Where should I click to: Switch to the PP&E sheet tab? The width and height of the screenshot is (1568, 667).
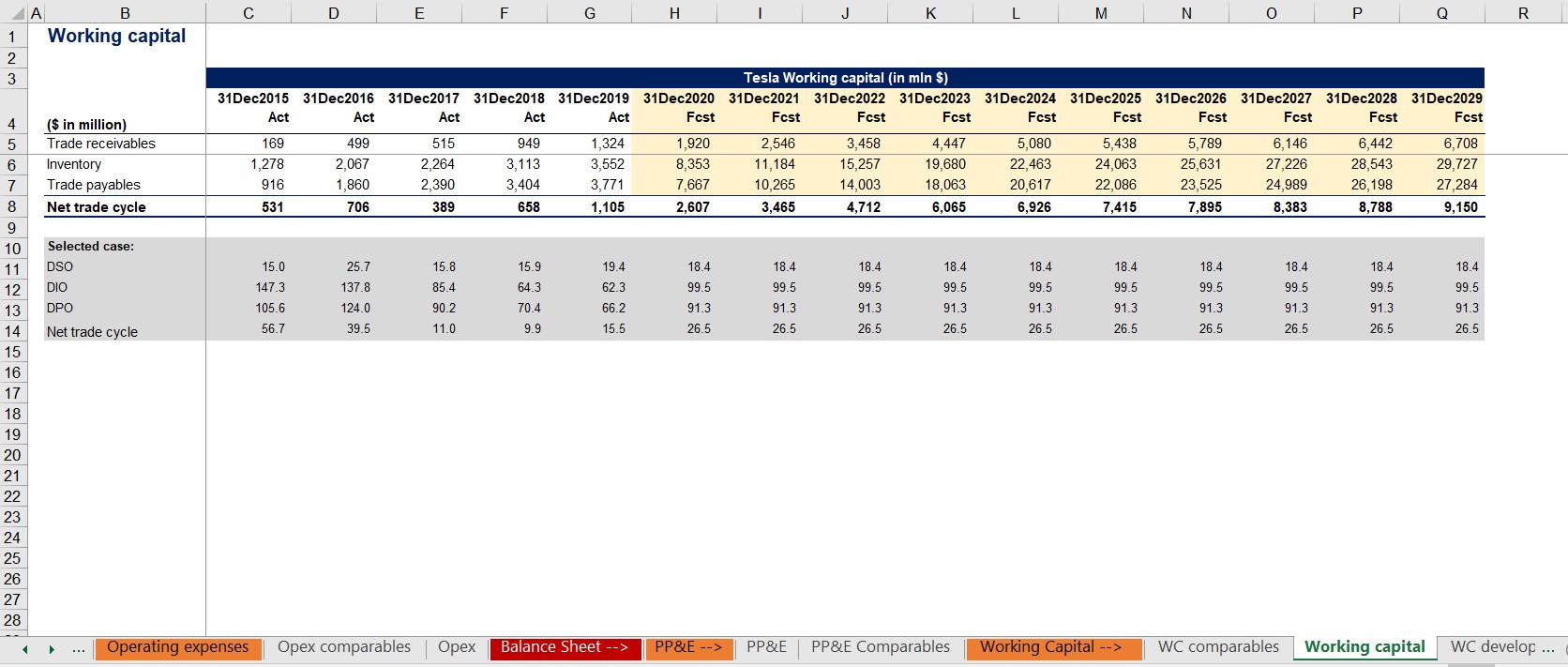766,647
